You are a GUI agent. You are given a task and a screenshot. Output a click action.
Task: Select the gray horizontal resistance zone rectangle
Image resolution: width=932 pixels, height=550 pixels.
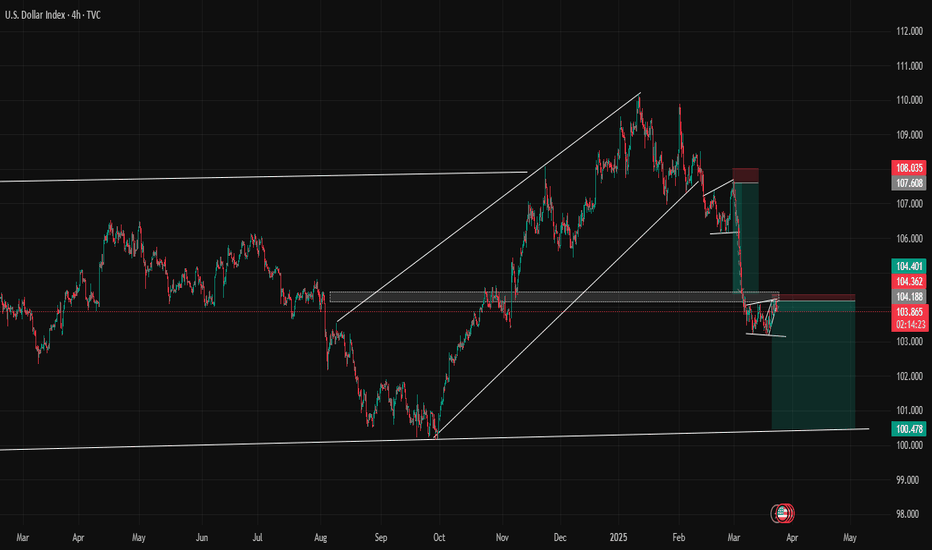coord(554,297)
